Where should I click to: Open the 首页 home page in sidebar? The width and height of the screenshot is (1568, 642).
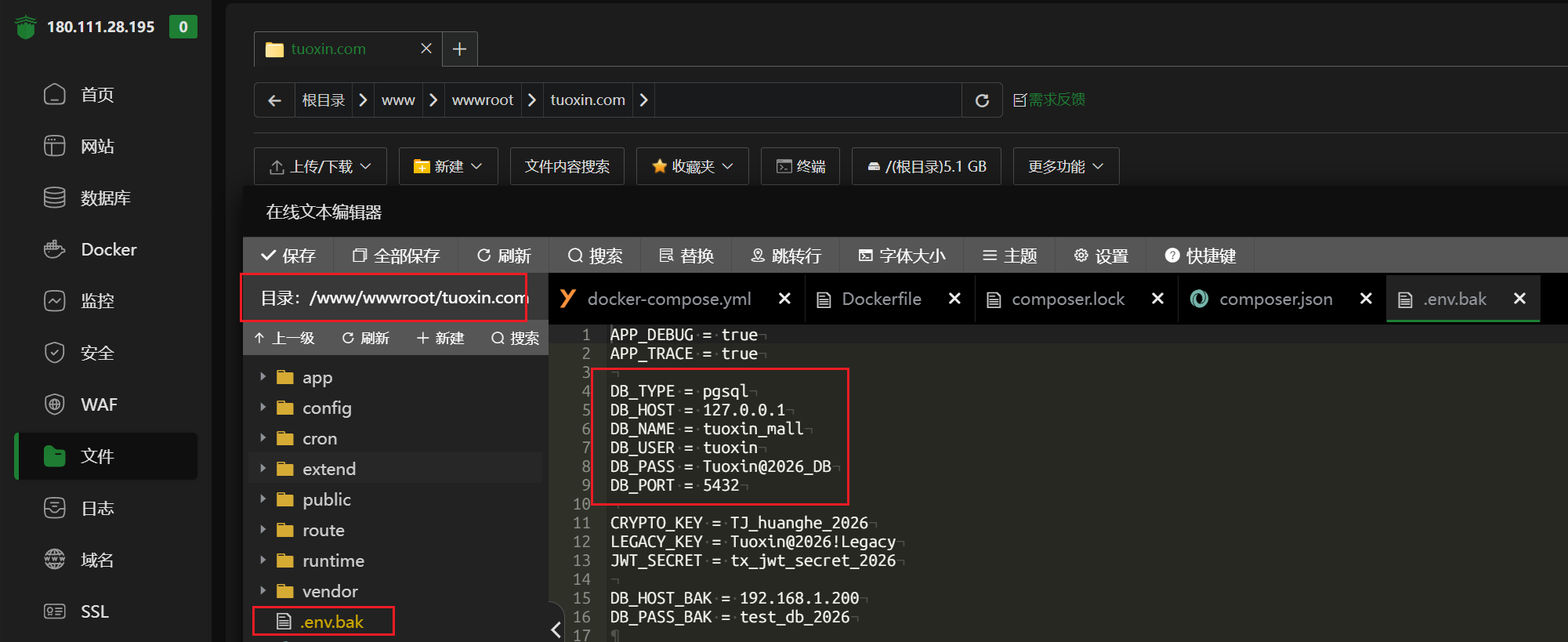coord(106,95)
